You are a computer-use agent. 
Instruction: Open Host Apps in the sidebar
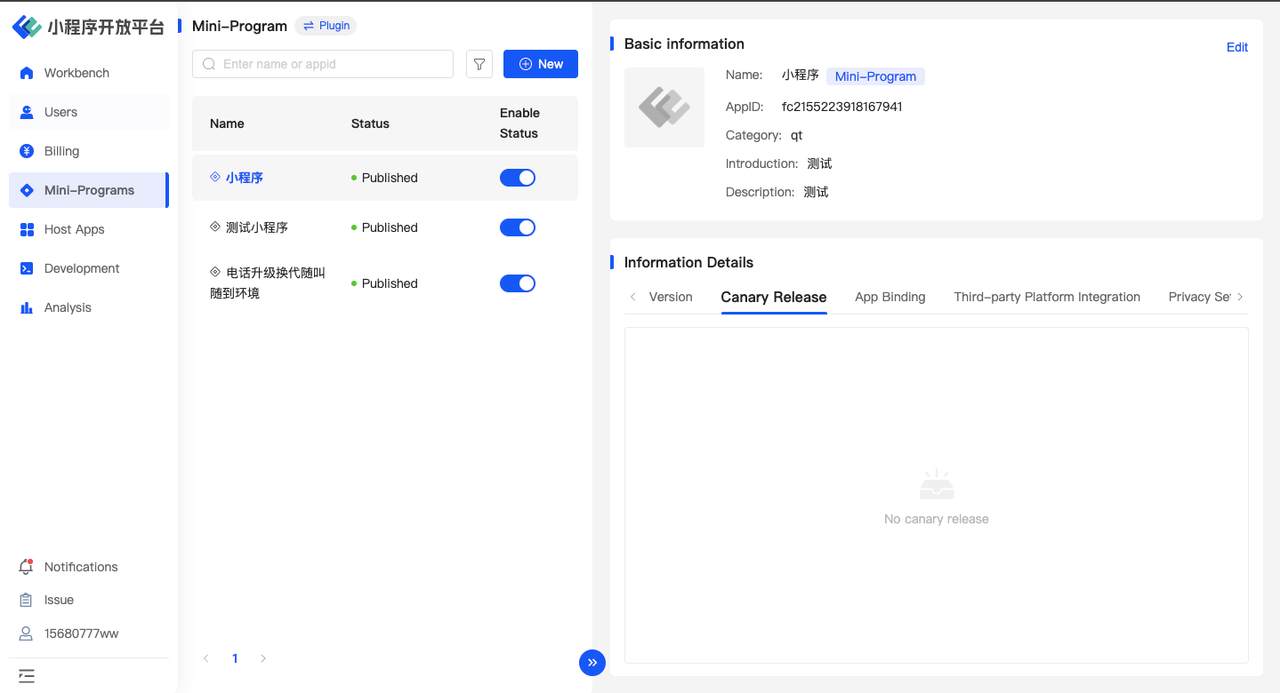(x=89, y=229)
